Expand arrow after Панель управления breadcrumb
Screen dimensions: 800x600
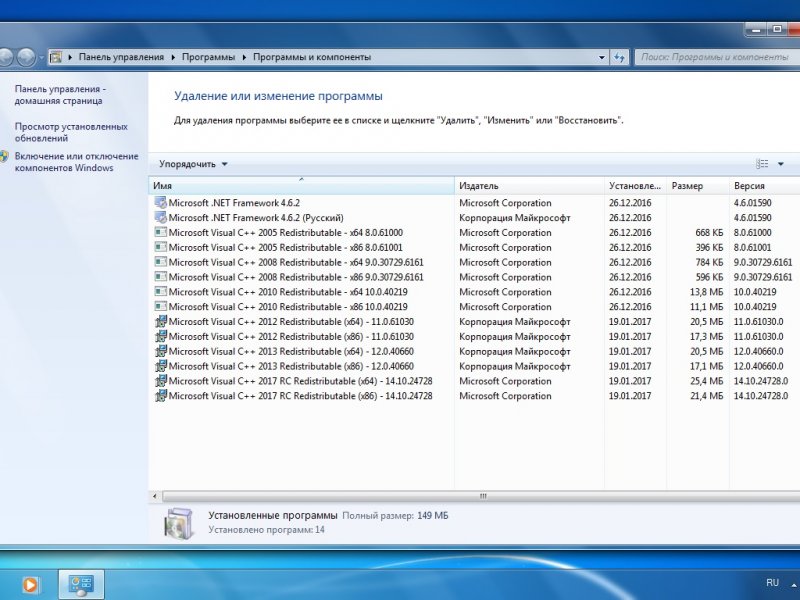pyautogui.click(x=173, y=57)
